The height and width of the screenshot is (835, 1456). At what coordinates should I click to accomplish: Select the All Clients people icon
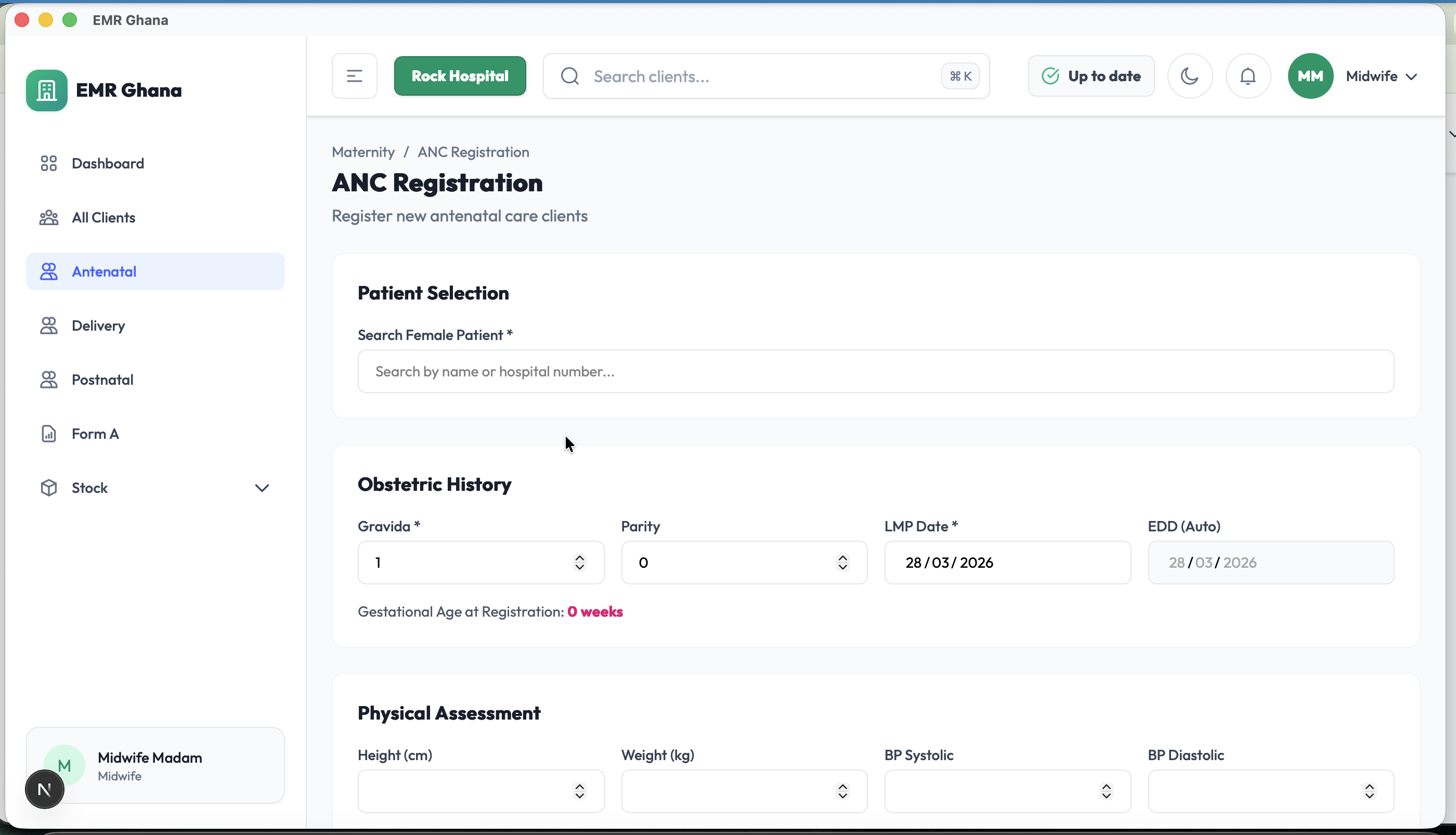(49, 217)
